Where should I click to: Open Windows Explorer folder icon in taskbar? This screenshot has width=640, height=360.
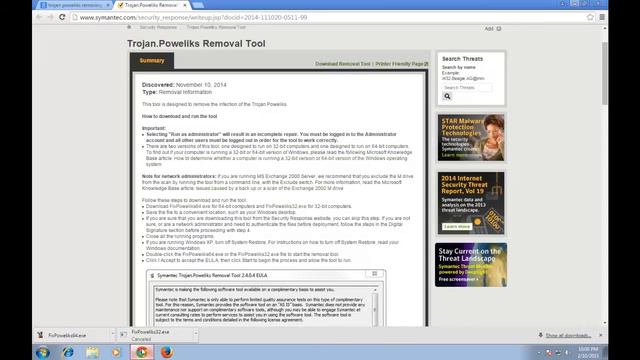pyautogui.click(x=93, y=352)
